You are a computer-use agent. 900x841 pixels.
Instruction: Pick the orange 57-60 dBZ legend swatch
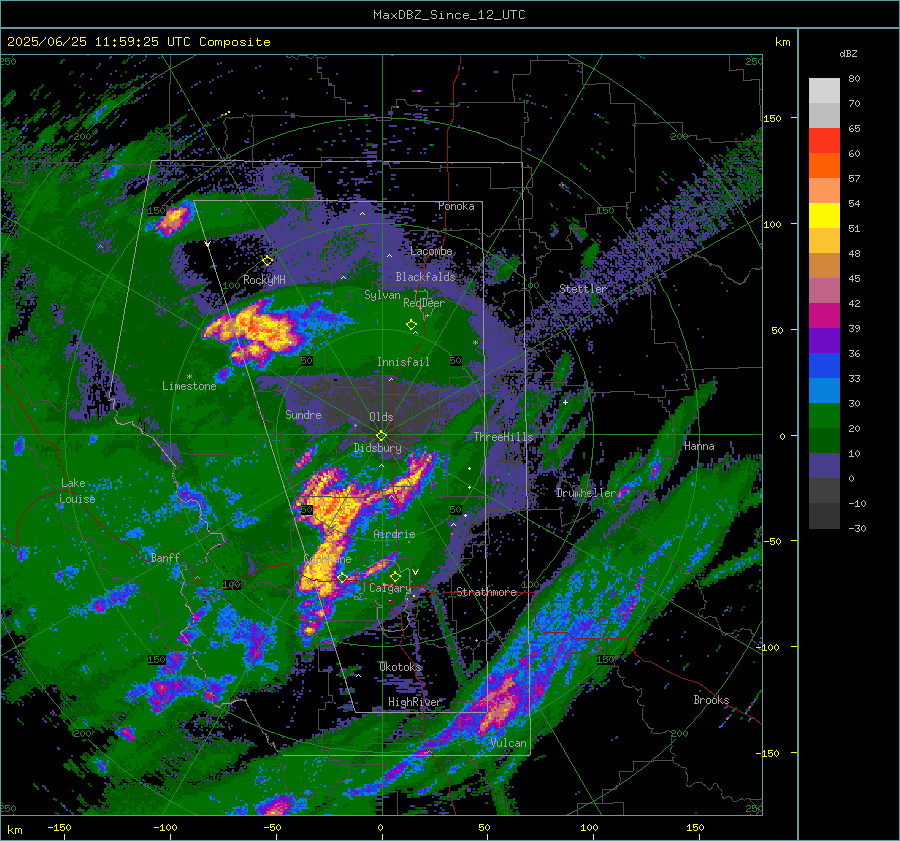pos(824,166)
